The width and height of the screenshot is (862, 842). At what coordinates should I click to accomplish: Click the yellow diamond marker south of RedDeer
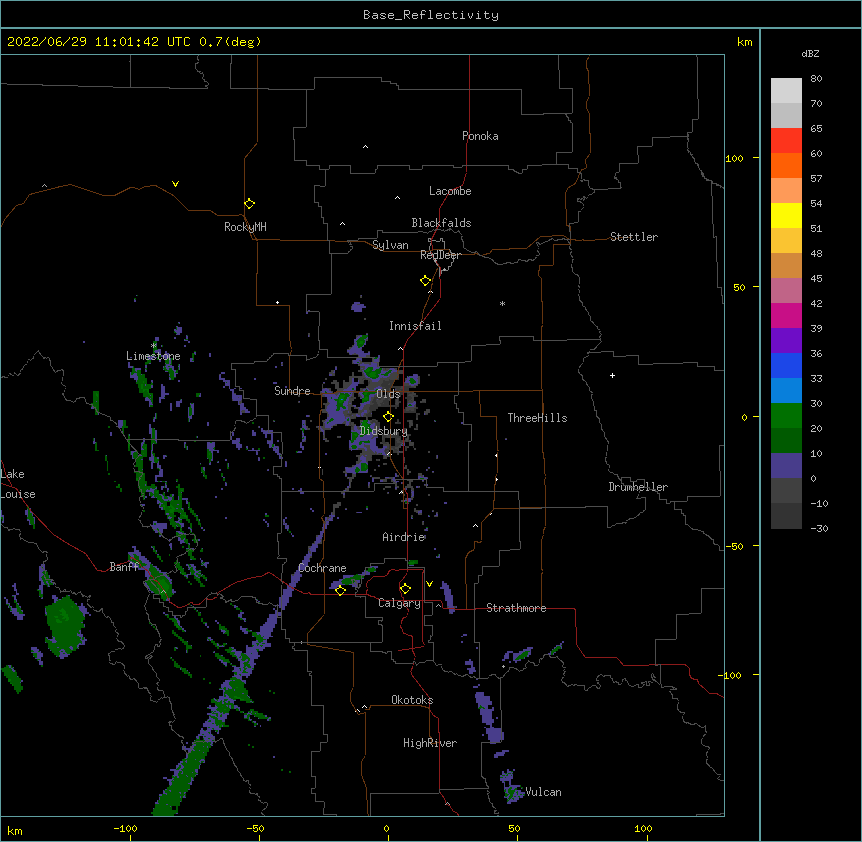click(x=426, y=281)
